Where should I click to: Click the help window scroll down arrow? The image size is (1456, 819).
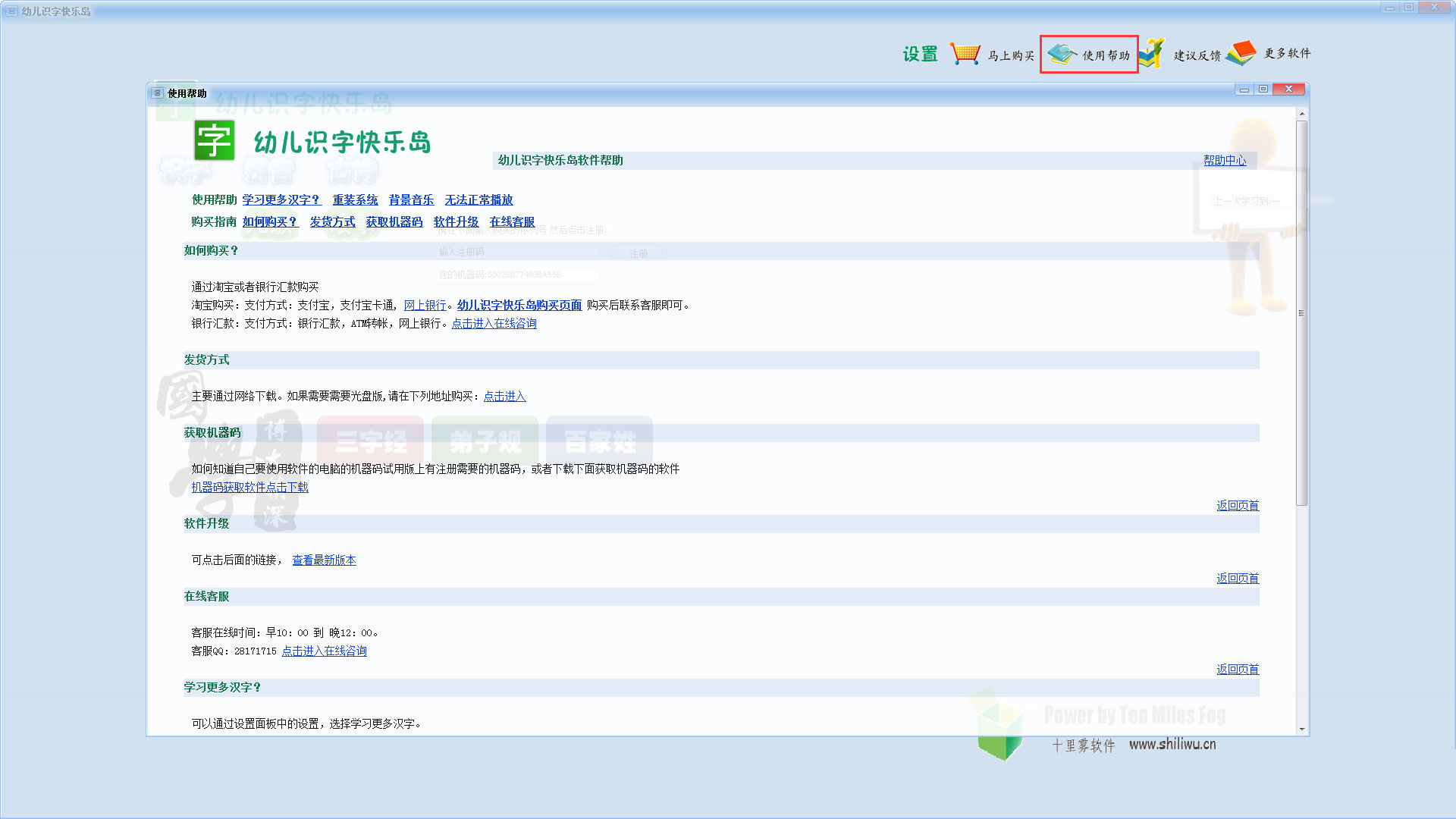point(1302,729)
